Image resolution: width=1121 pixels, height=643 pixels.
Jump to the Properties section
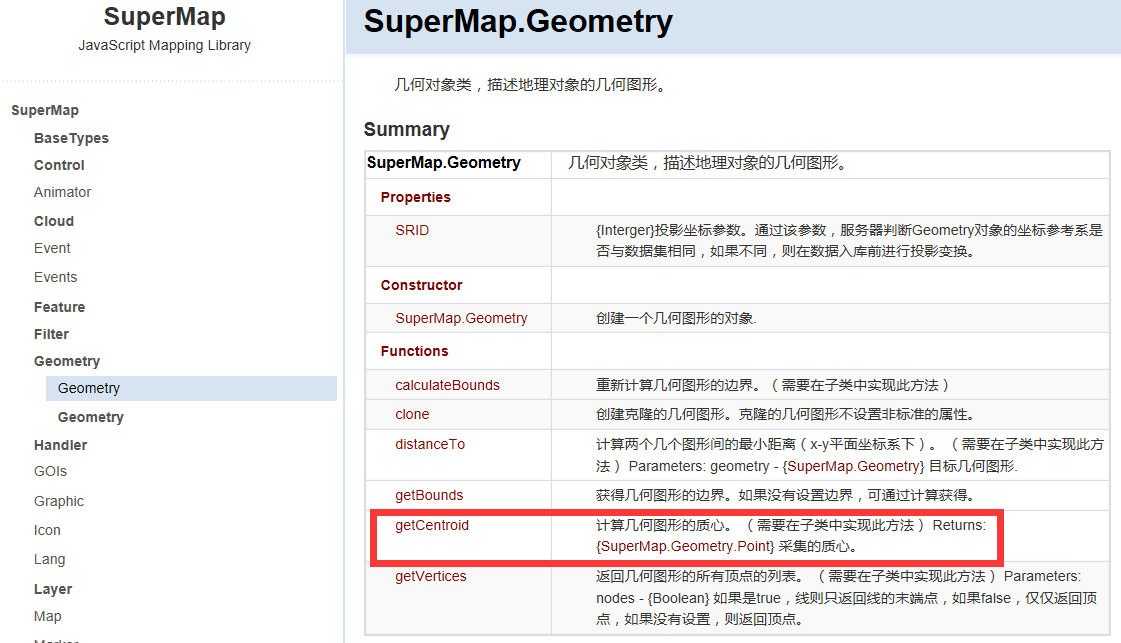(x=415, y=197)
